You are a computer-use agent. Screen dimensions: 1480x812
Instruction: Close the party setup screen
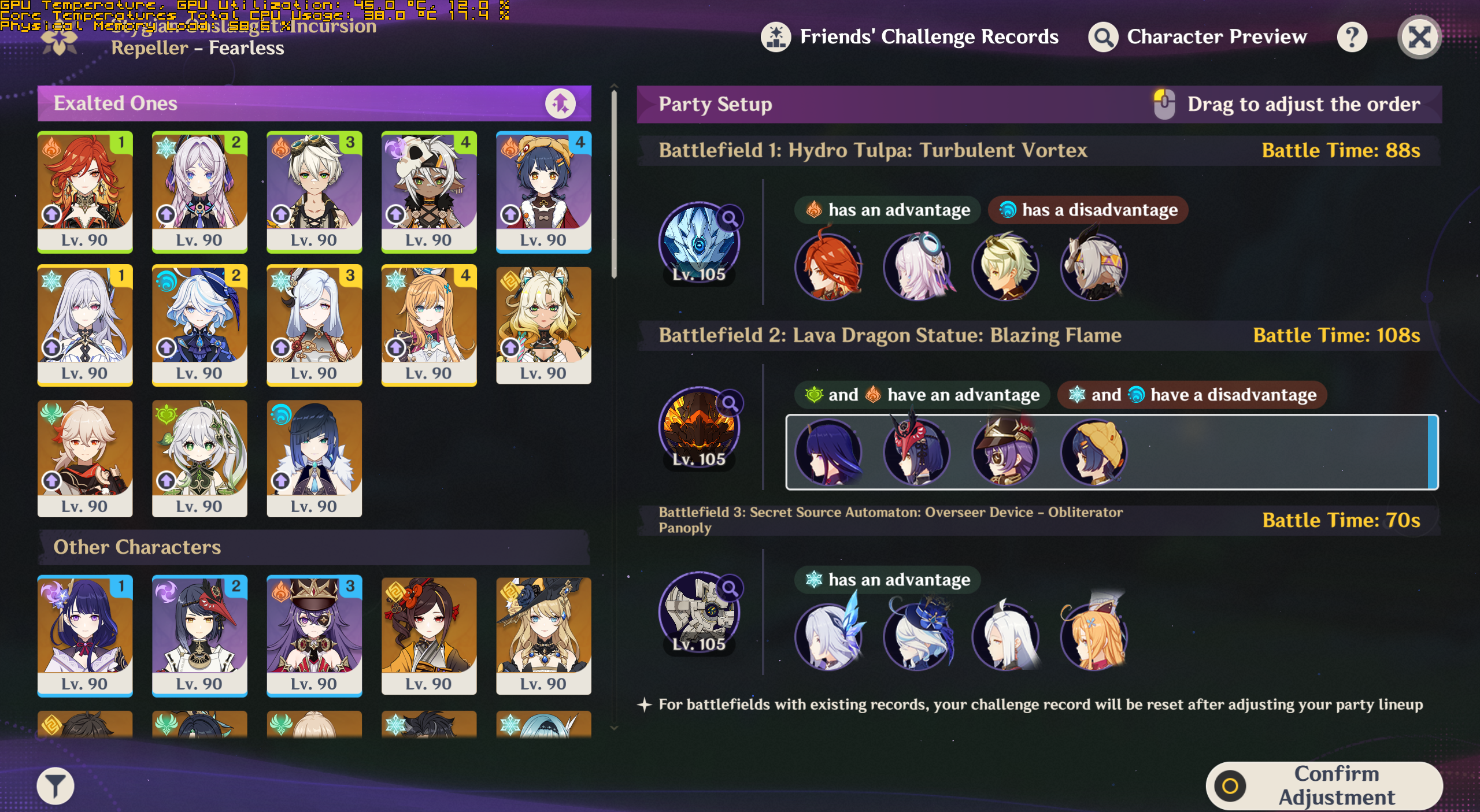(1419, 38)
